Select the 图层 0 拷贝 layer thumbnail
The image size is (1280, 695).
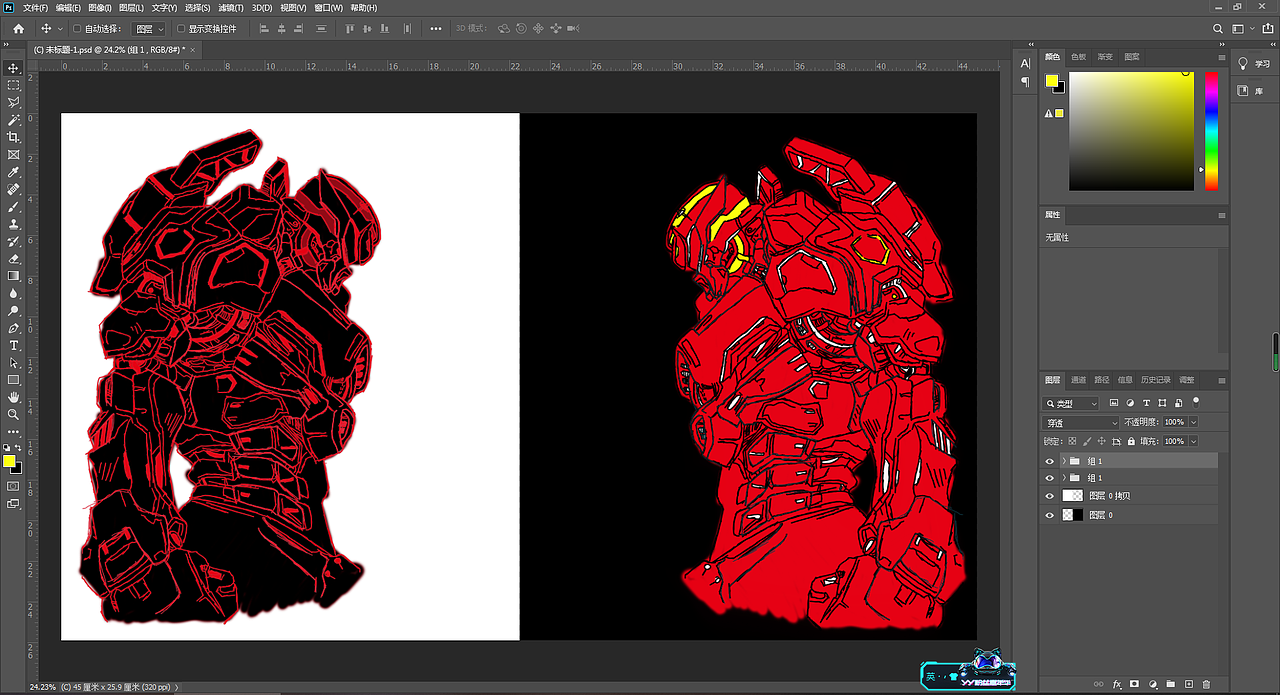coord(1072,496)
